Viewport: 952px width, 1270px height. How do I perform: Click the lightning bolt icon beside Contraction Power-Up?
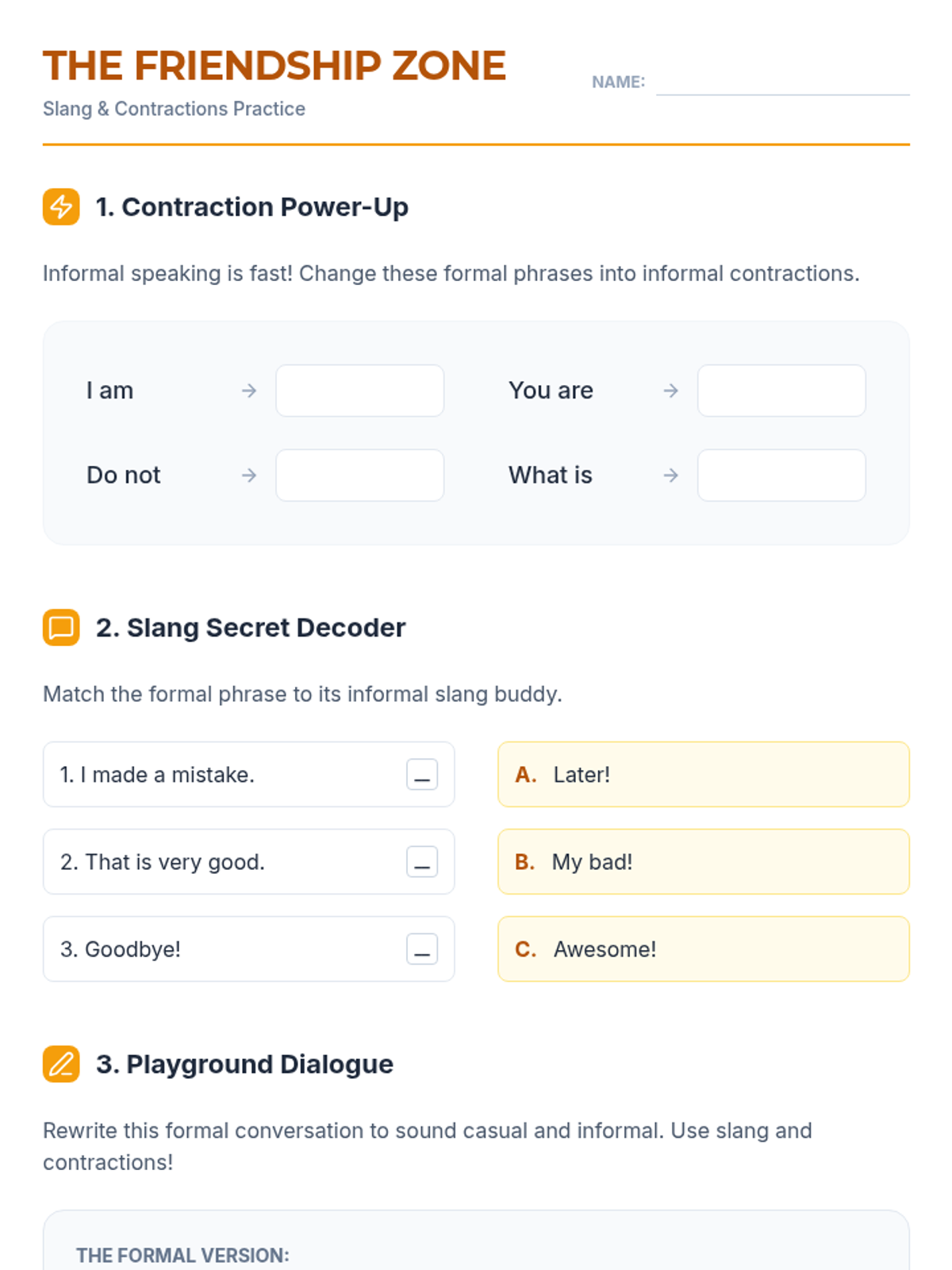(61, 207)
